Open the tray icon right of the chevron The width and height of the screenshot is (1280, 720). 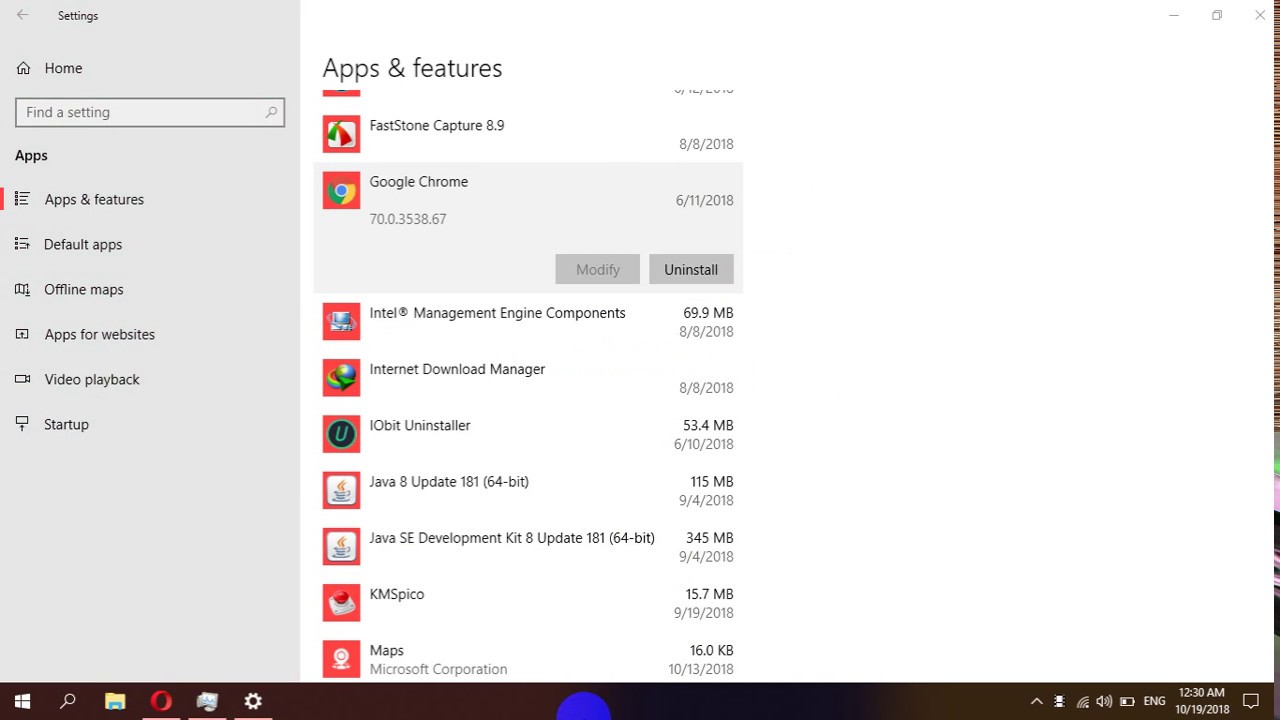coord(1059,702)
